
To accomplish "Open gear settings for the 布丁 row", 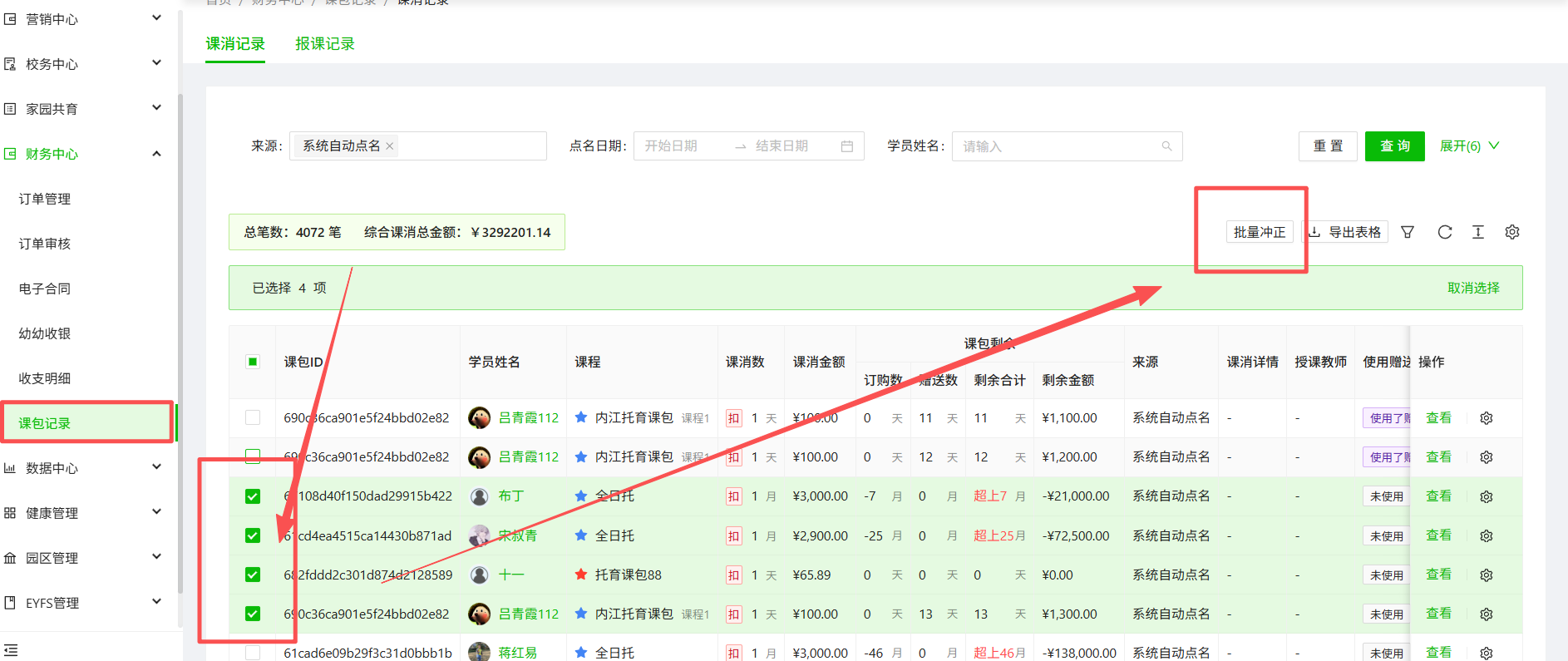I will pyautogui.click(x=1487, y=496).
